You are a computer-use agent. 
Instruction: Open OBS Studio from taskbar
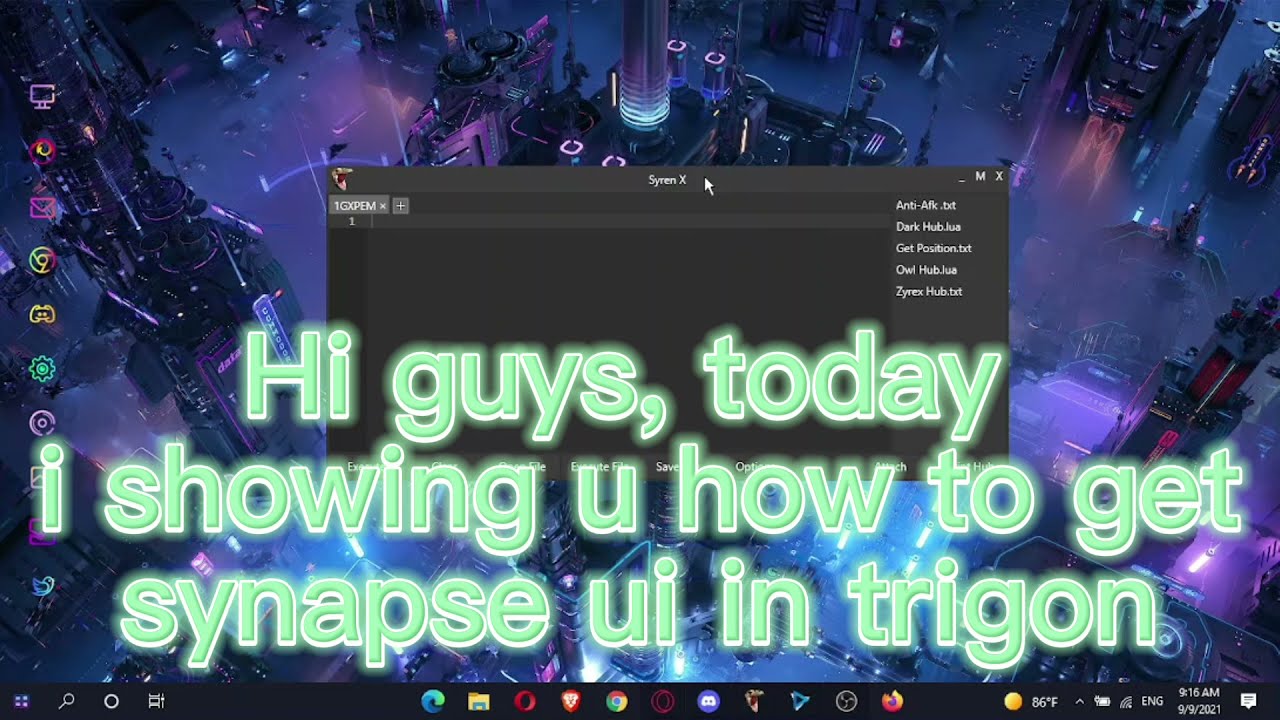coord(847,702)
